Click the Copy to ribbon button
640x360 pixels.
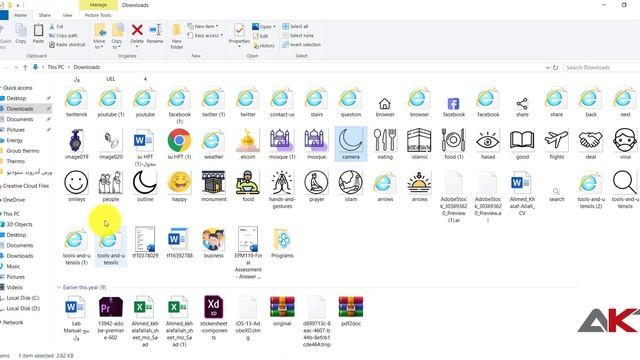coord(117,36)
